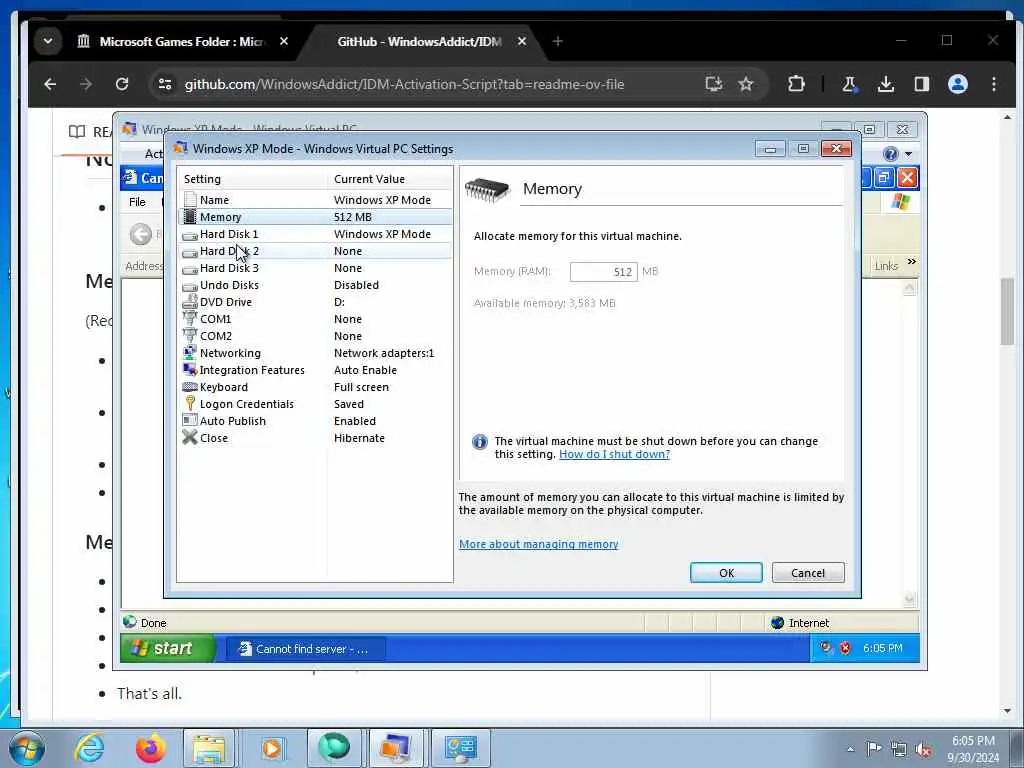Open 'More about managing memory' link
This screenshot has height=768, width=1024.
coord(539,544)
